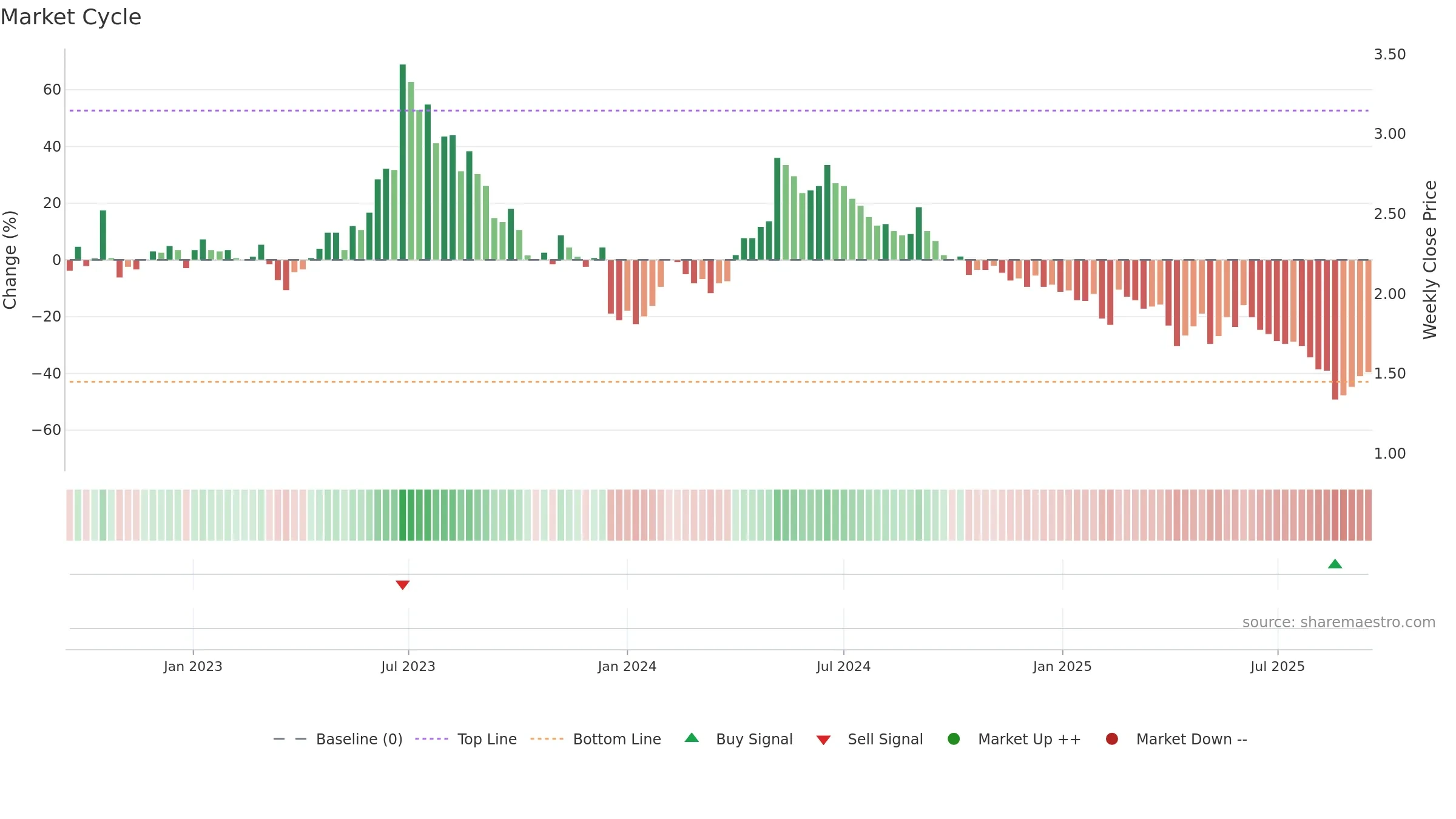Click the tallest green bar near Jul 2023
Screen dimensions: 1456x819
pyautogui.click(x=403, y=162)
